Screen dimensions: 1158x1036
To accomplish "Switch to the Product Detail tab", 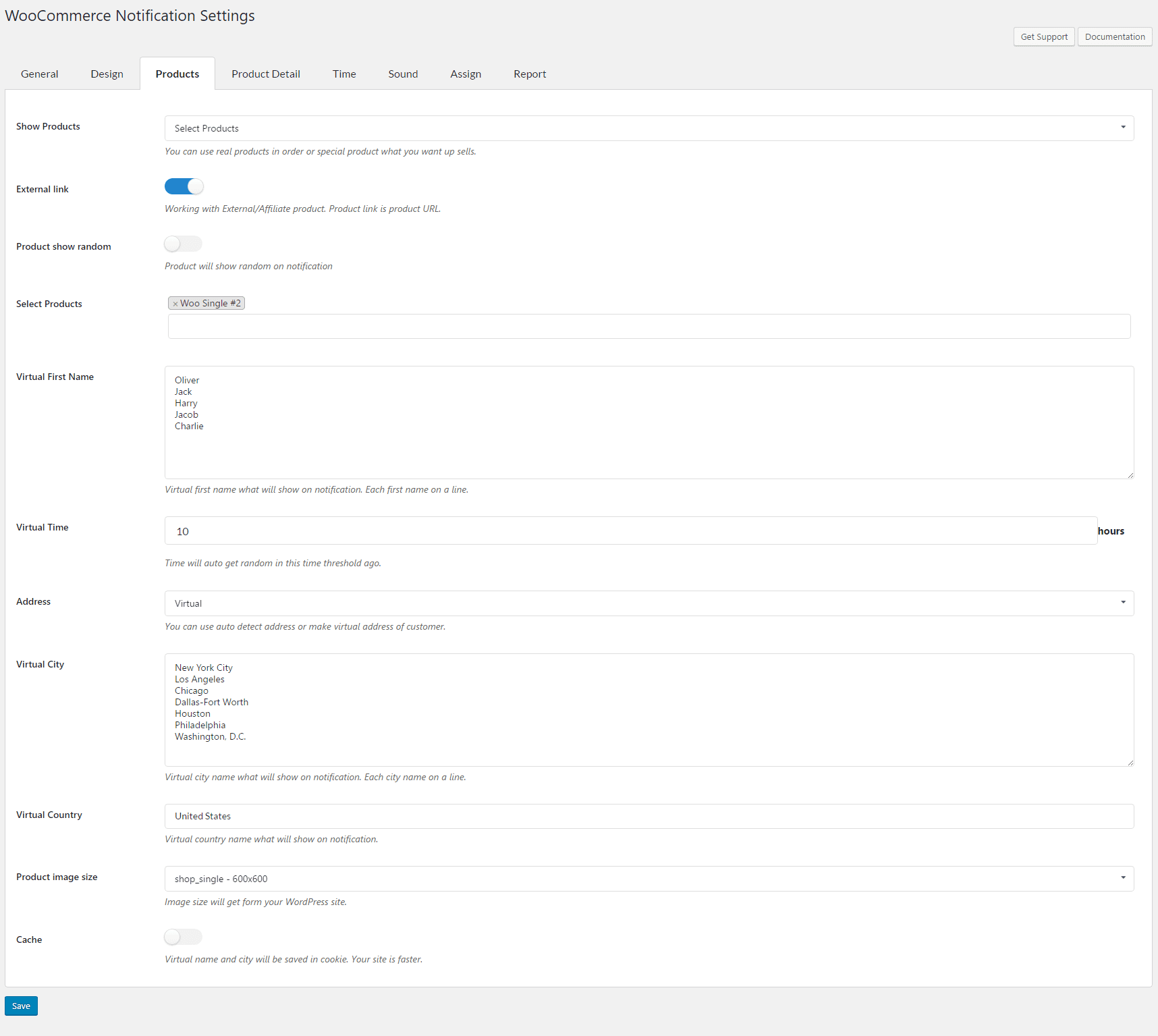I will point(265,74).
